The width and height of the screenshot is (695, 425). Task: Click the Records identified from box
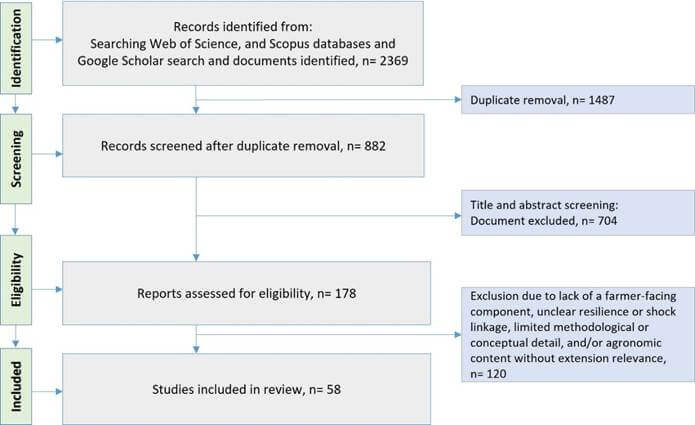click(243, 43)
